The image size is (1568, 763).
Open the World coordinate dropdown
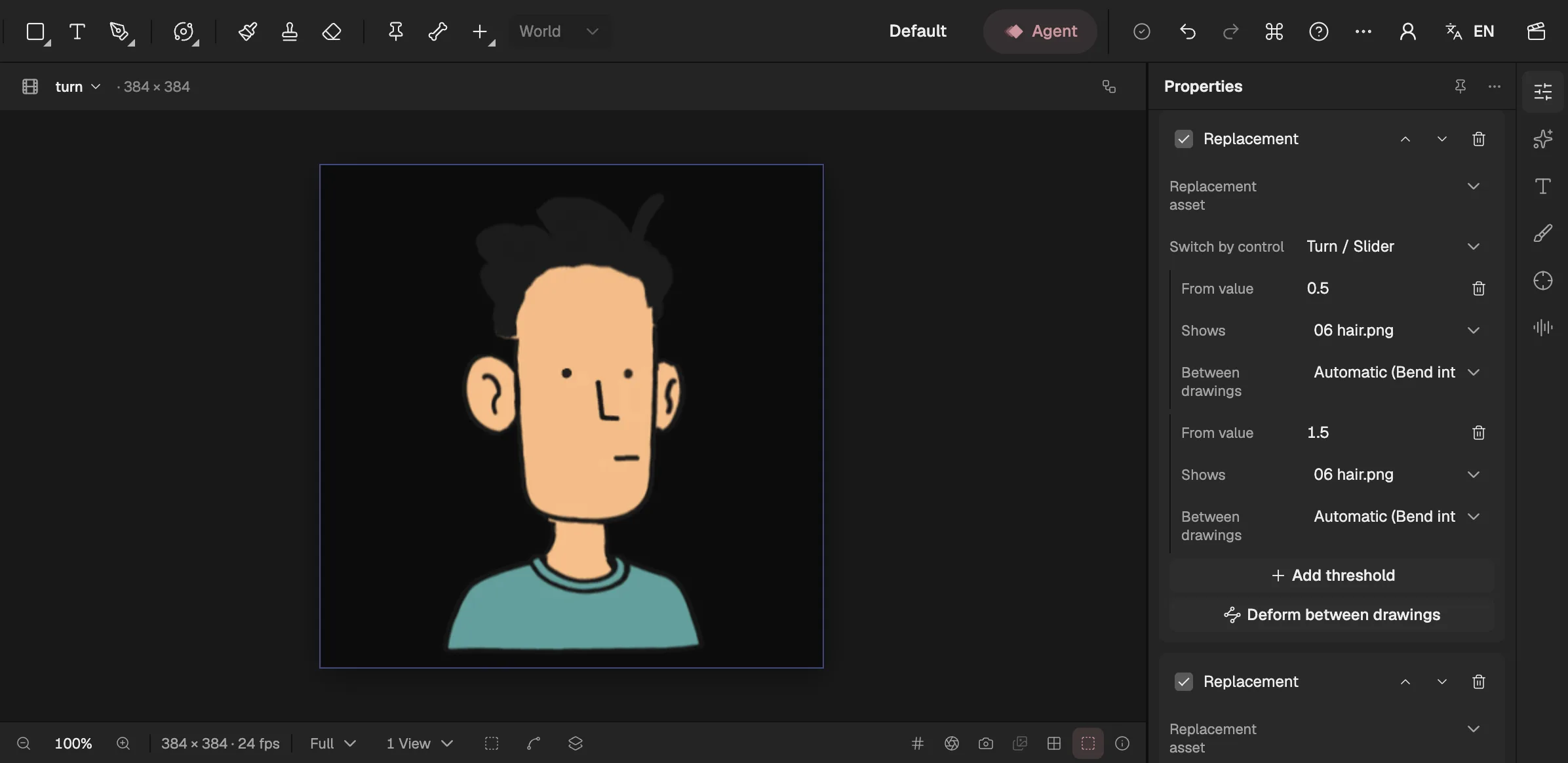click(x=559, y=31)
